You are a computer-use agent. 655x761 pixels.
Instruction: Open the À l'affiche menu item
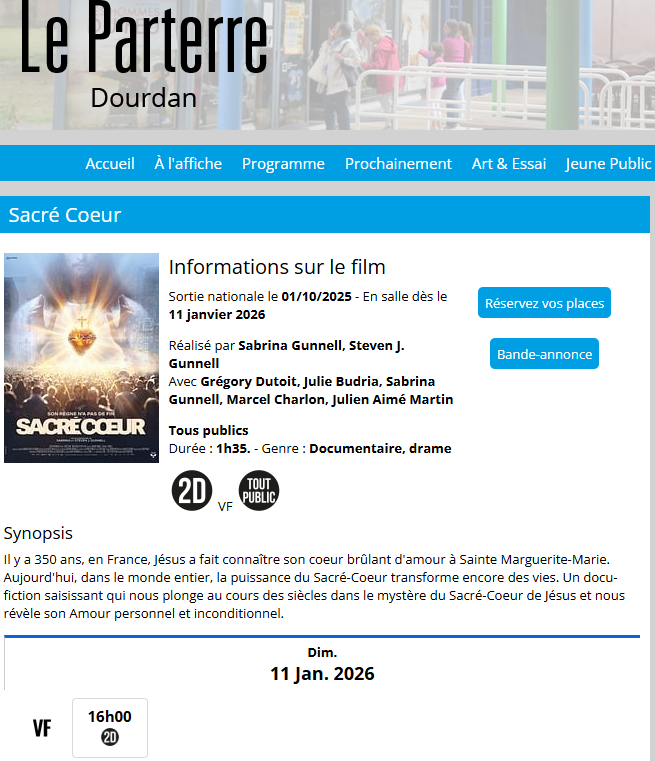point(188,163)
